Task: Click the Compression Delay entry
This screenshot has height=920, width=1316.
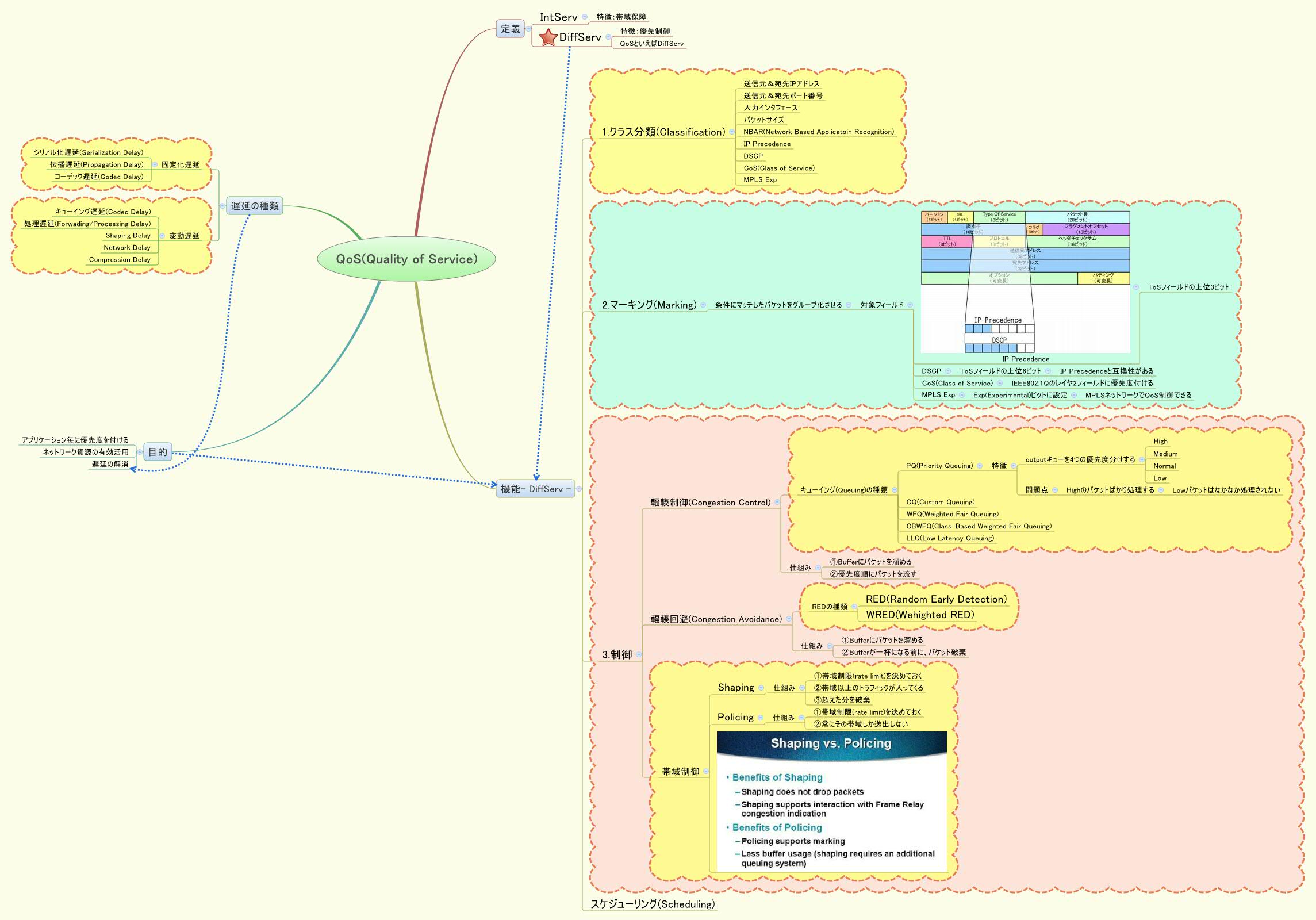Action: (120, 259)
